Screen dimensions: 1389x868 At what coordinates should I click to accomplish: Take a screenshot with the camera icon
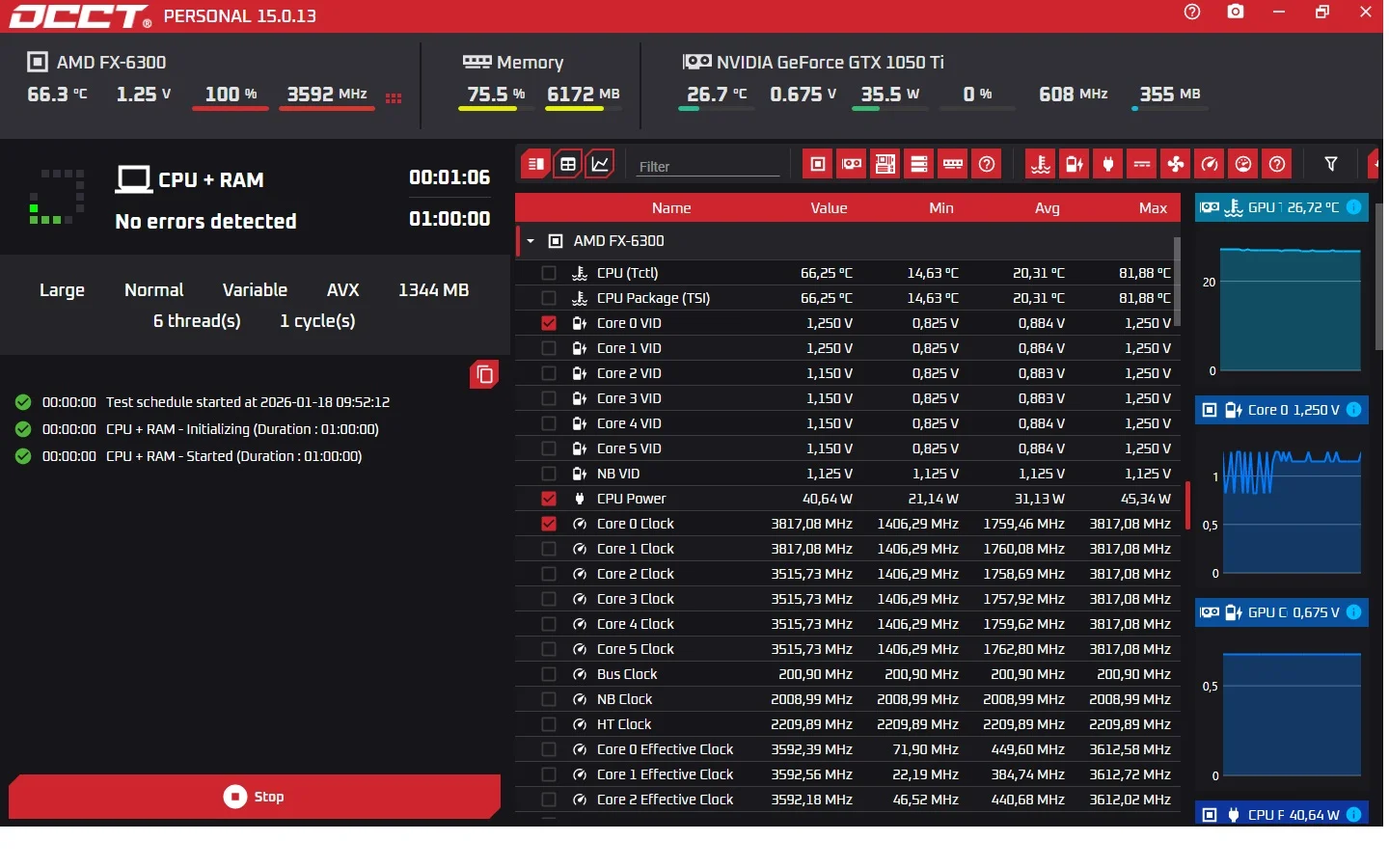[x=1236, y=12]
